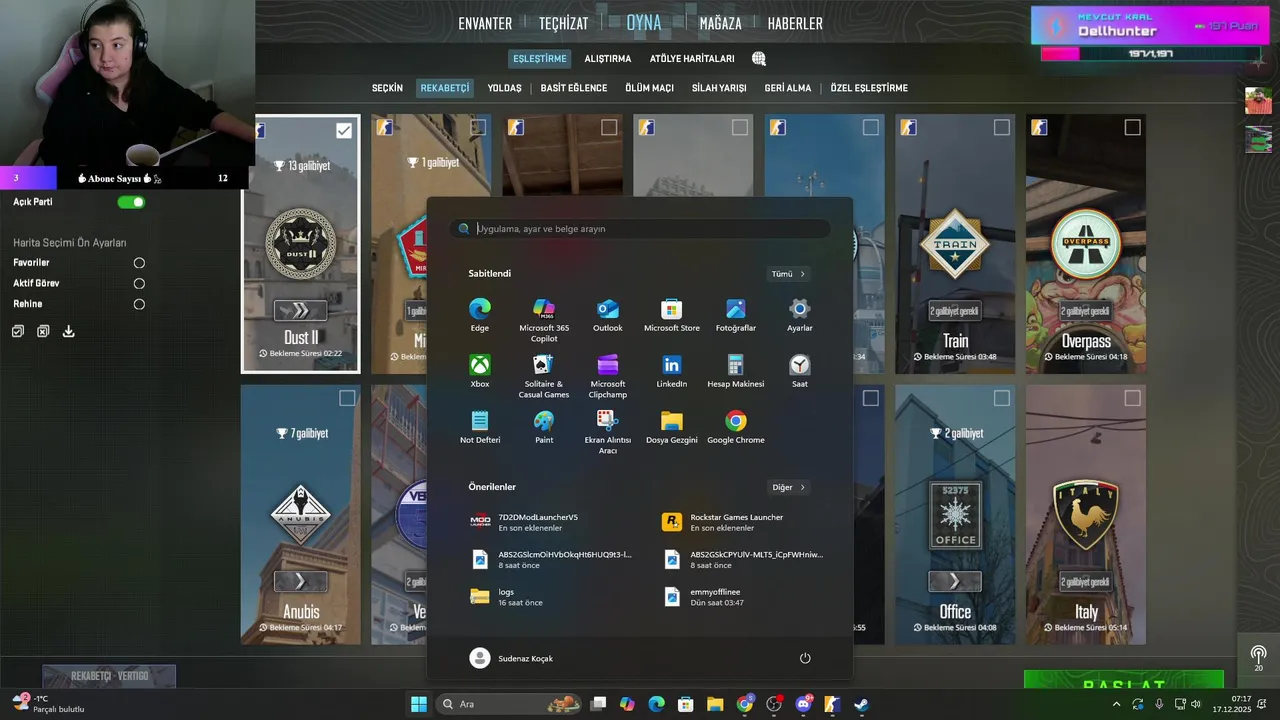1280x720 pixels.
Task: Show hidden system tray icons chevron
Action: [x=1116, y=704]
